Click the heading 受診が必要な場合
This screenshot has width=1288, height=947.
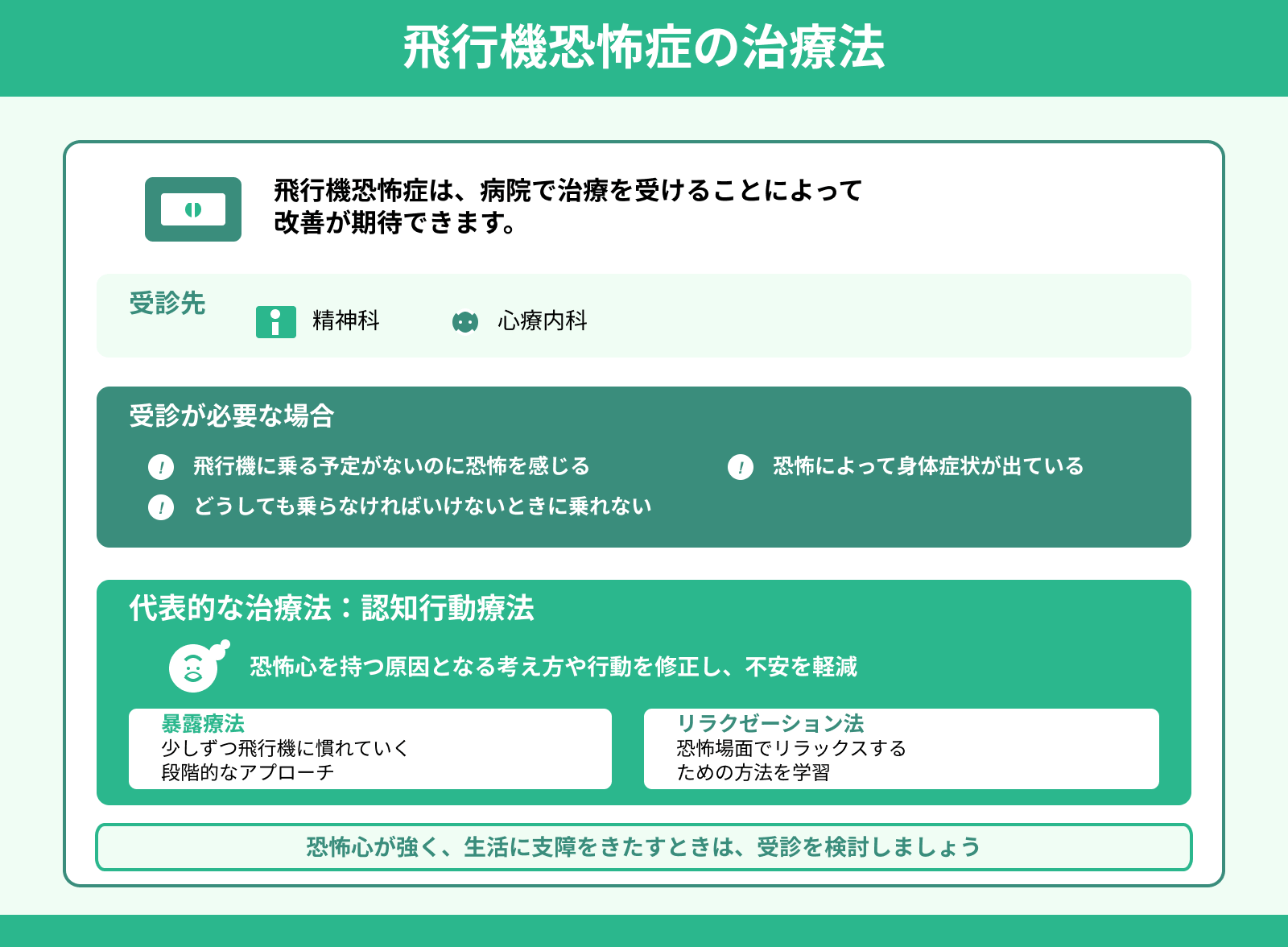pos(232,416)
